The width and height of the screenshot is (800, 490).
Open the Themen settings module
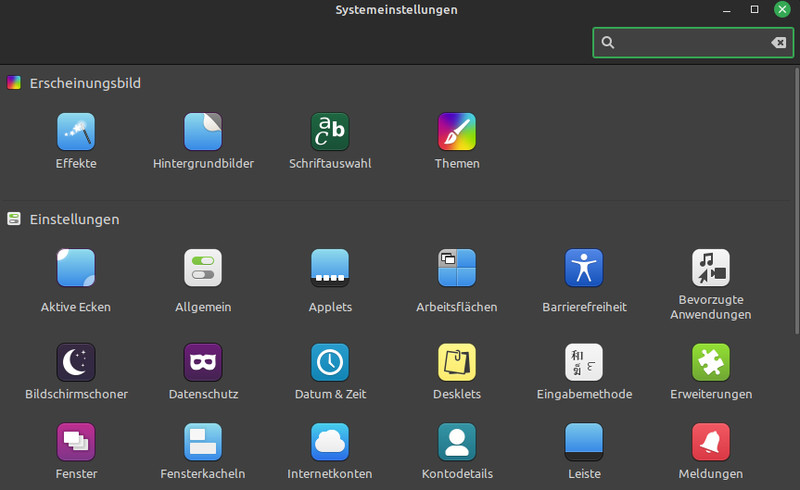tap(457, 132)
